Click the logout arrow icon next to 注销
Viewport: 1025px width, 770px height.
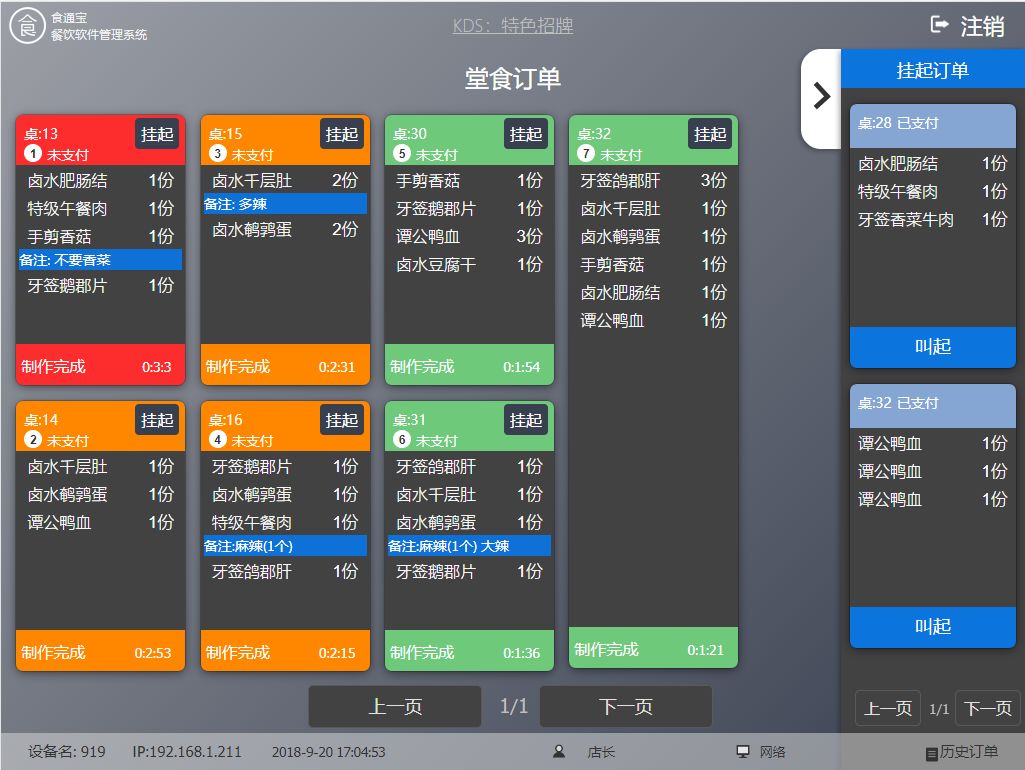pos(939,25)
